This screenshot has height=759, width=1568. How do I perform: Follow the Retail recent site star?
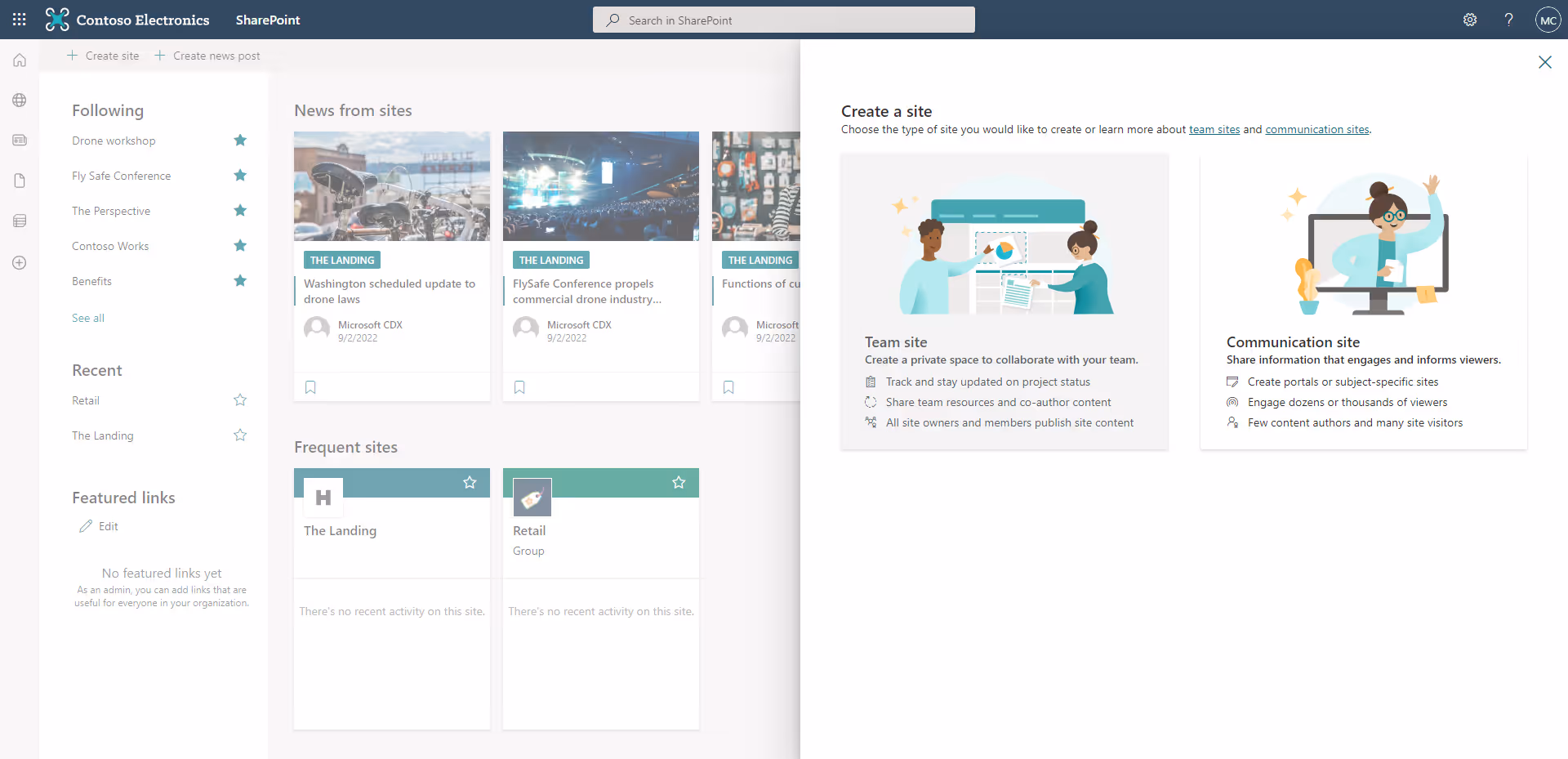click(240, 400)
